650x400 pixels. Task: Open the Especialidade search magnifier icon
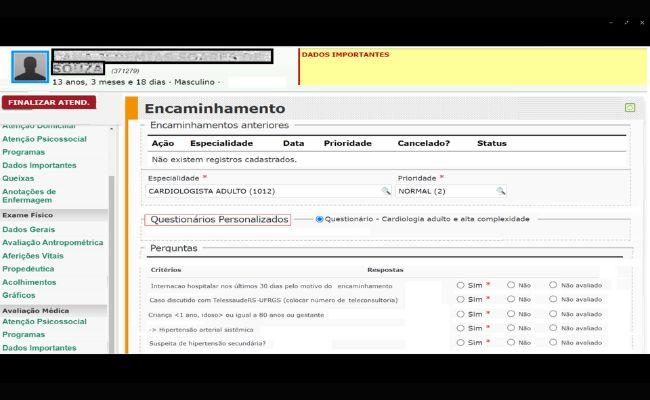385,190
